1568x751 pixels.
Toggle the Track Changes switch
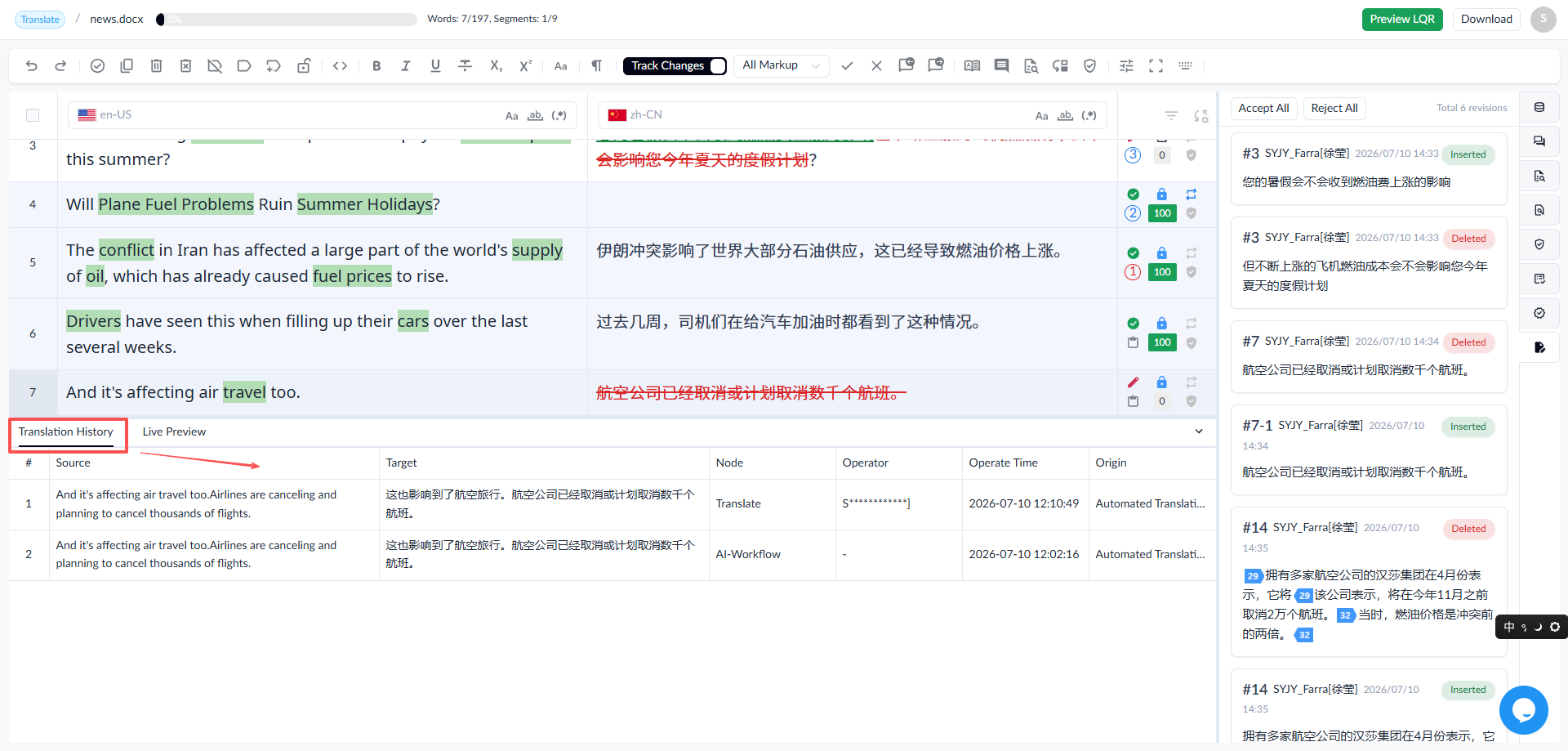(717, 66)
